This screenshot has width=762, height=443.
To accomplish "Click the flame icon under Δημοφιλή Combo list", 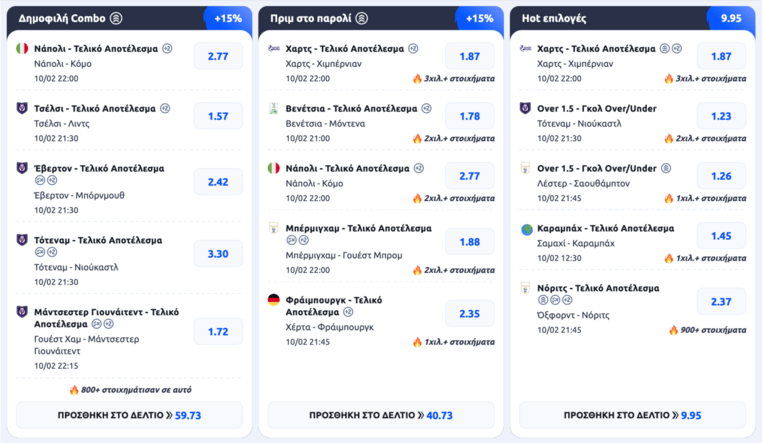I will coord(74,390).
